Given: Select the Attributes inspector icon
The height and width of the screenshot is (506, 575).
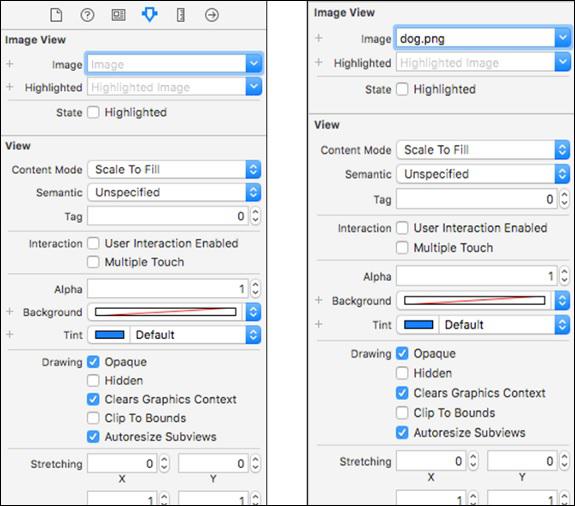Looking at the screenshot, I should (150, 15).
